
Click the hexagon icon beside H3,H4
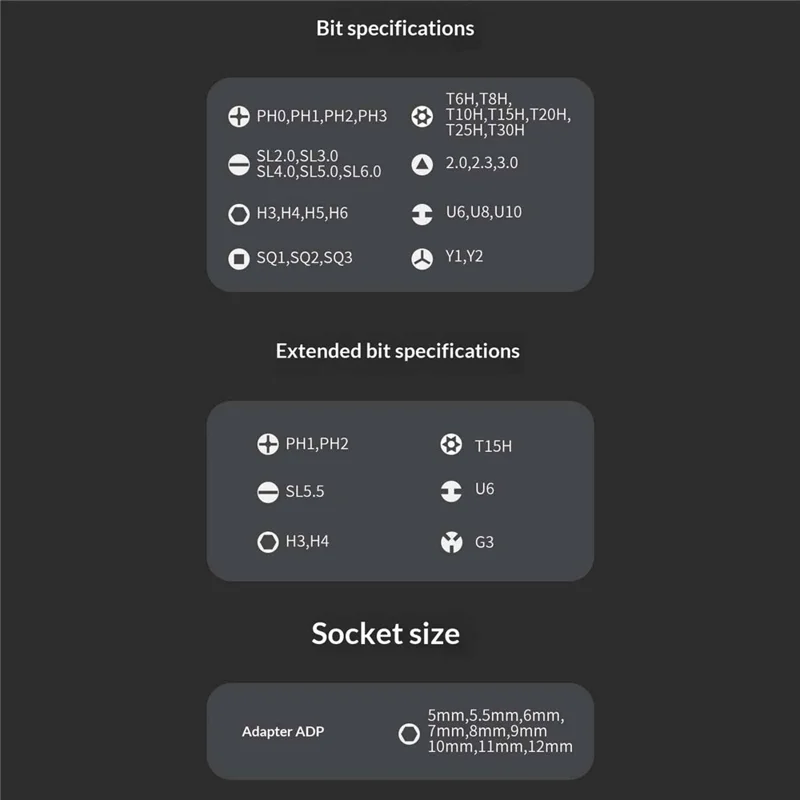[268, 542]
